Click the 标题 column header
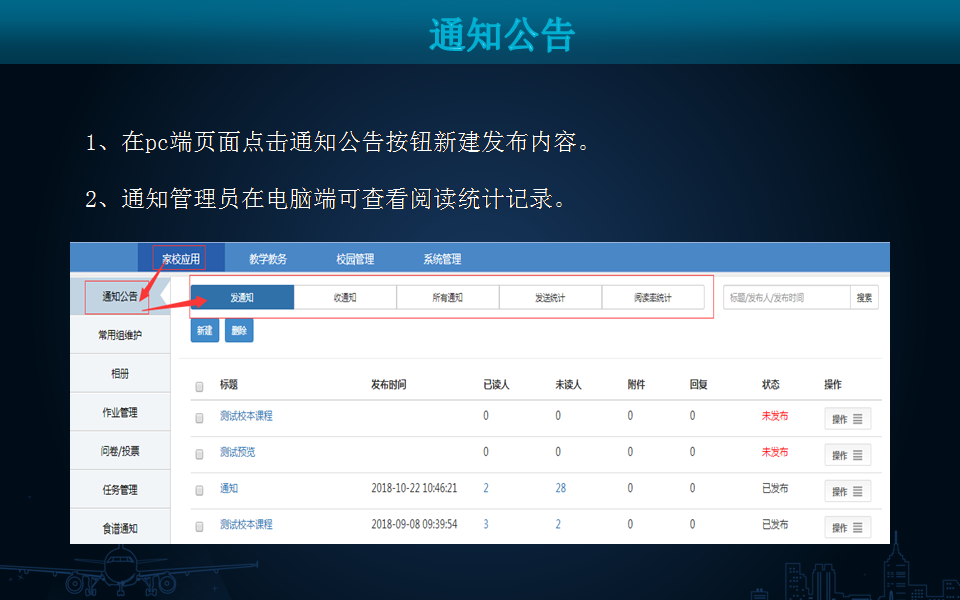The height and width of the screenshot is (600, 960). [229, 384]
